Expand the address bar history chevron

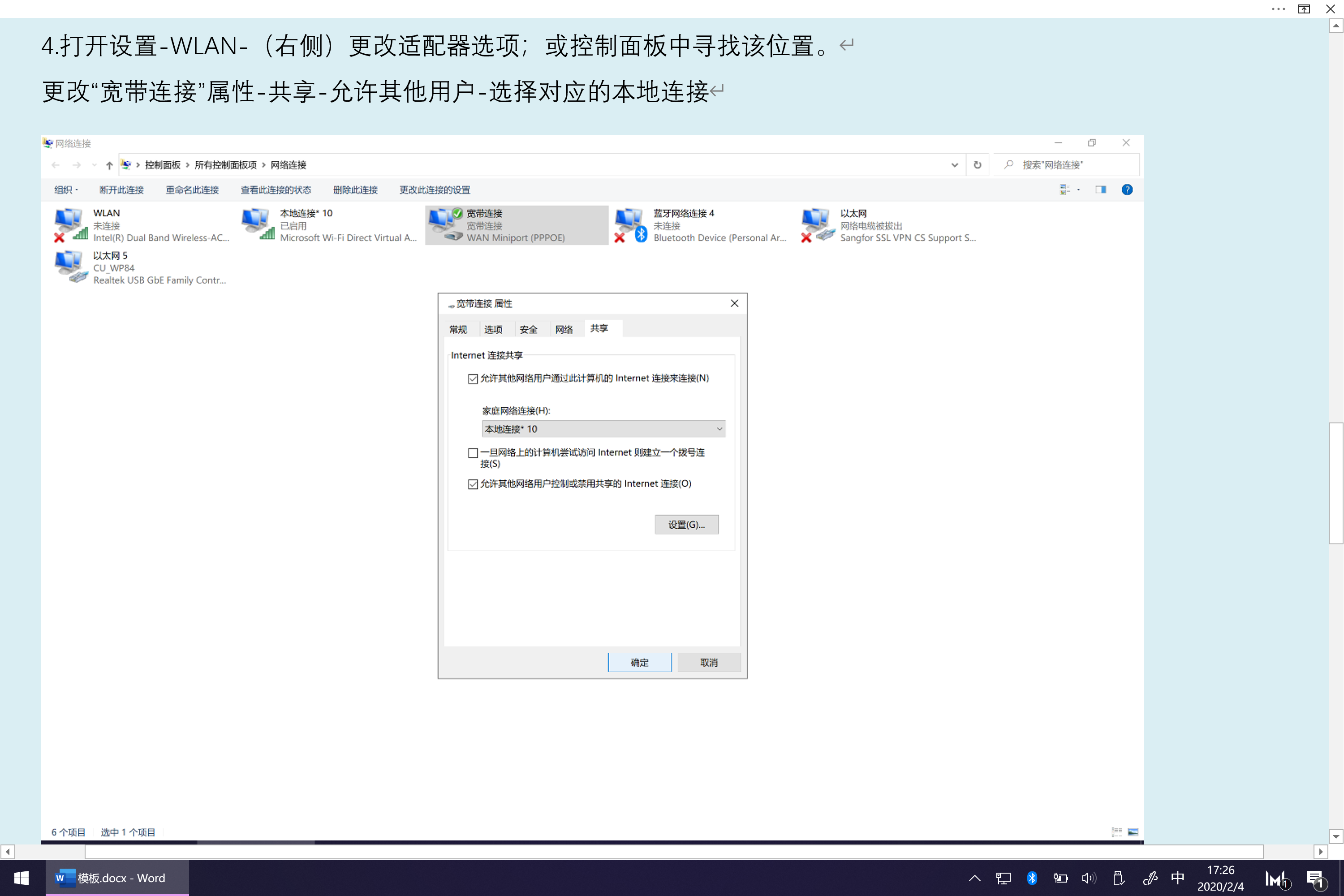click(x=954, y=165)
